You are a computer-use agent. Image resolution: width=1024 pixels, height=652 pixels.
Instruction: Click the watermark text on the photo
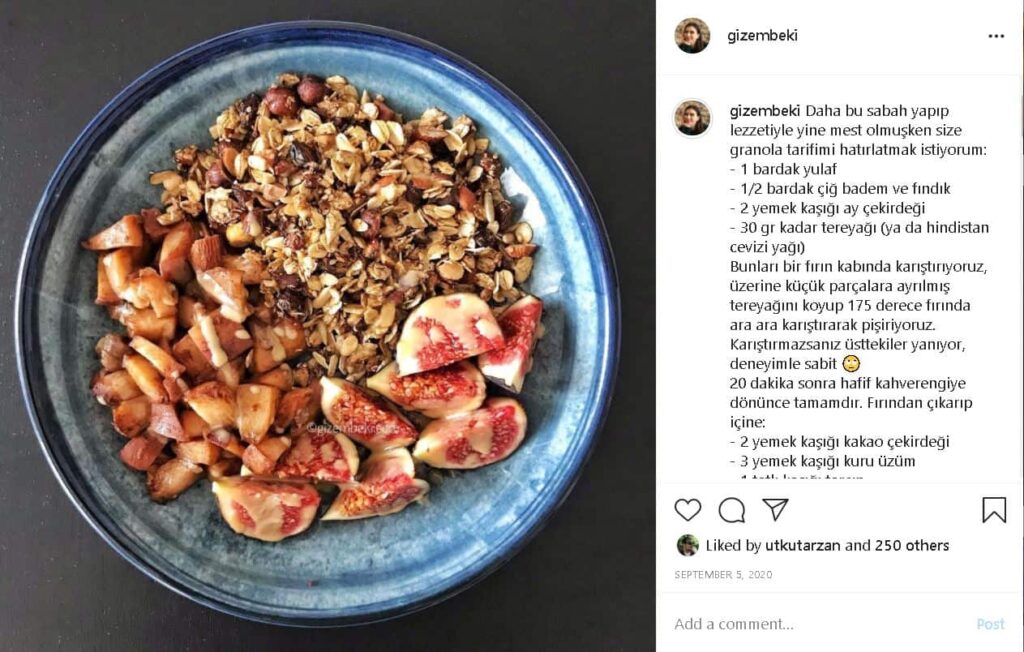(x=353, y=428)
